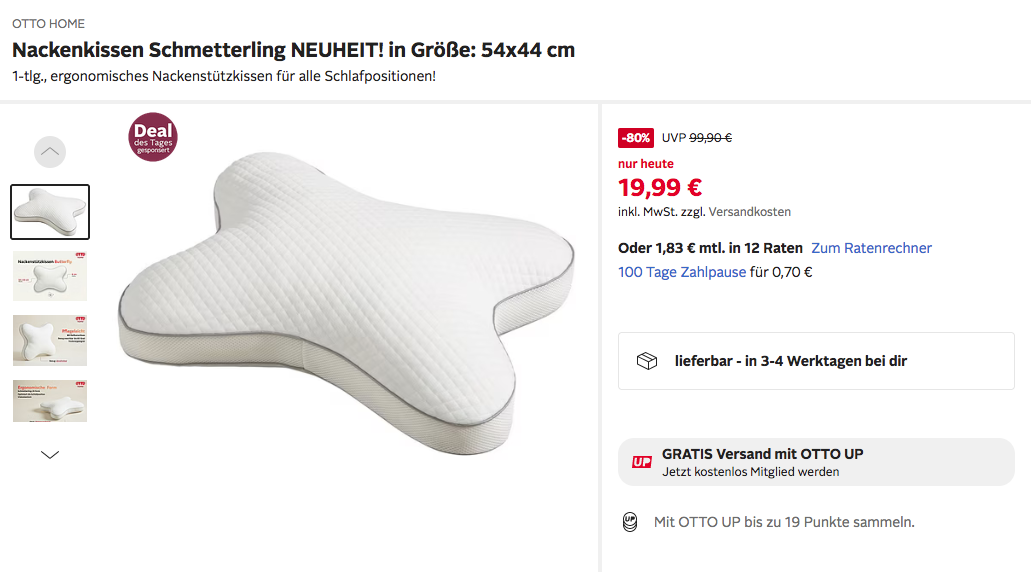Open the Versandkosten link

pyautogui.click(x=750, y=212)
